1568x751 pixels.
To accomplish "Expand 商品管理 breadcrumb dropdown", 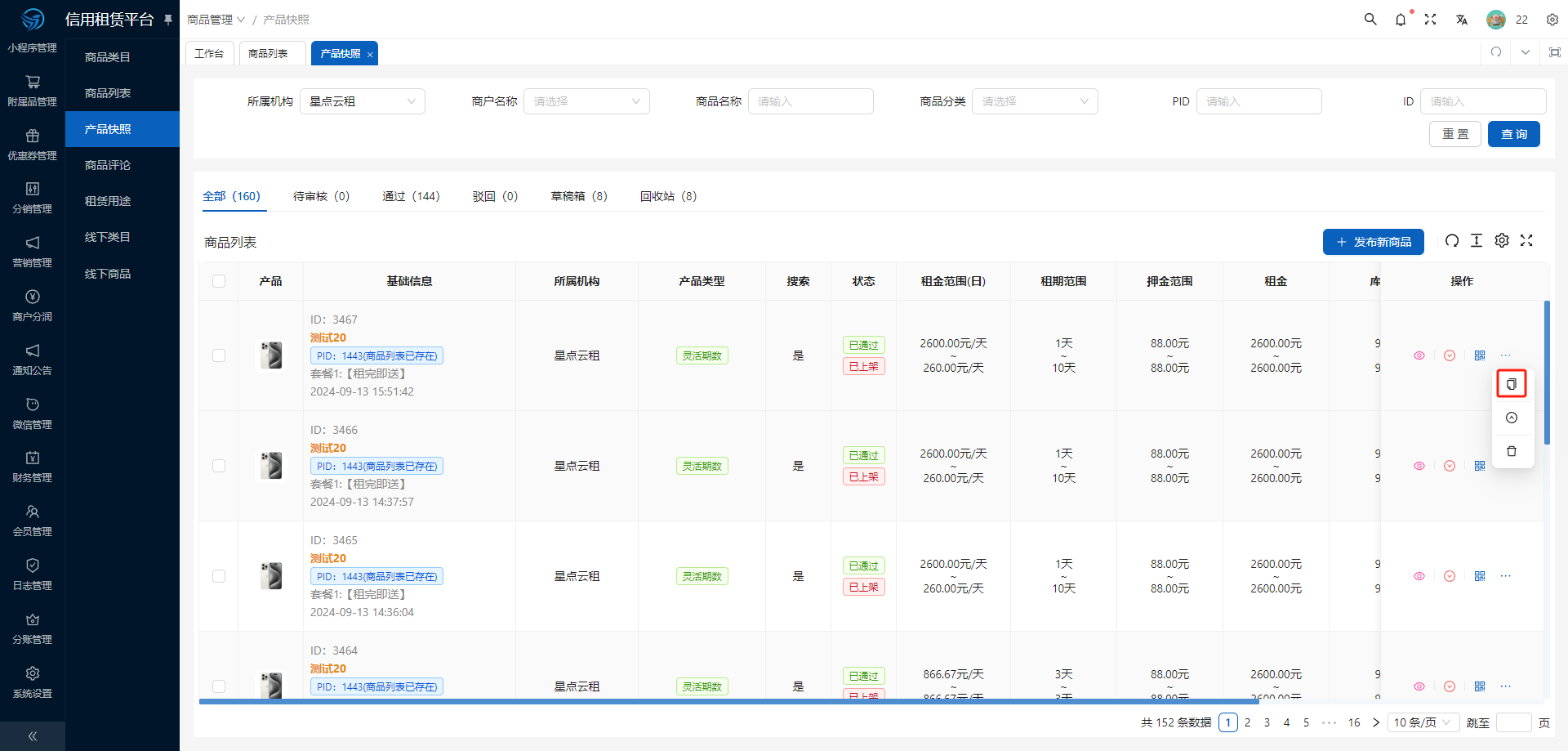I will (216, 20).
